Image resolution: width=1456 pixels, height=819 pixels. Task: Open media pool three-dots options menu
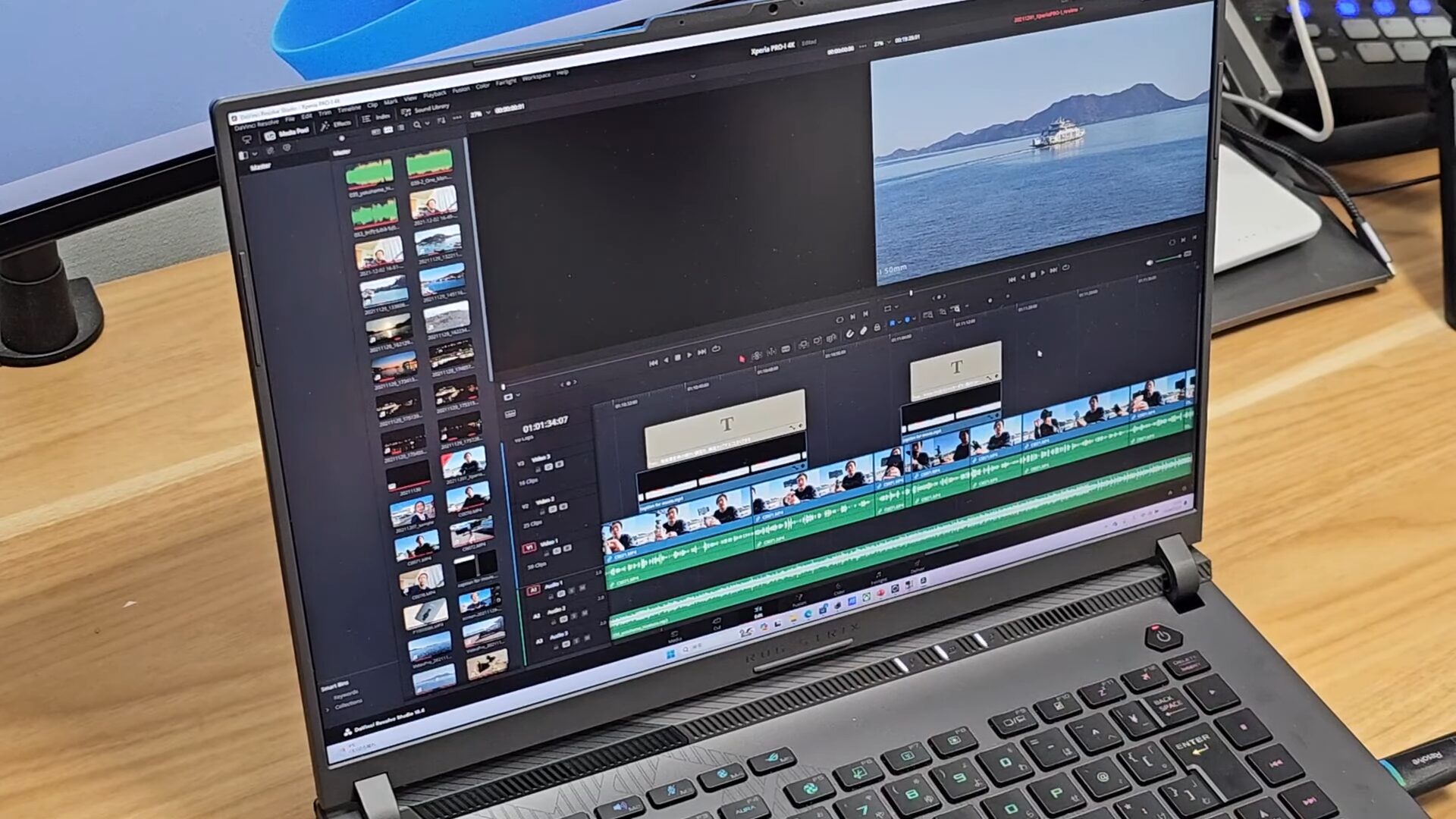(x=457, y=118)
